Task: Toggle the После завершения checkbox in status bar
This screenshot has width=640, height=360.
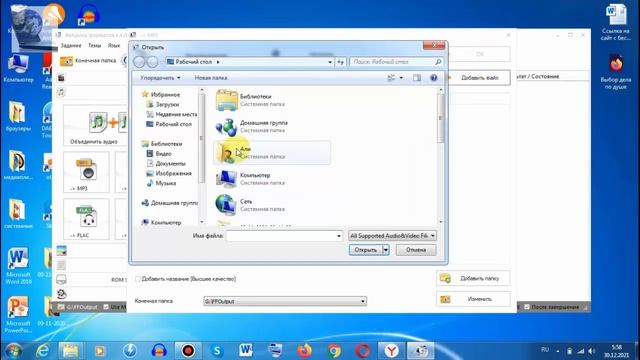Action: [x=527, y=307]
